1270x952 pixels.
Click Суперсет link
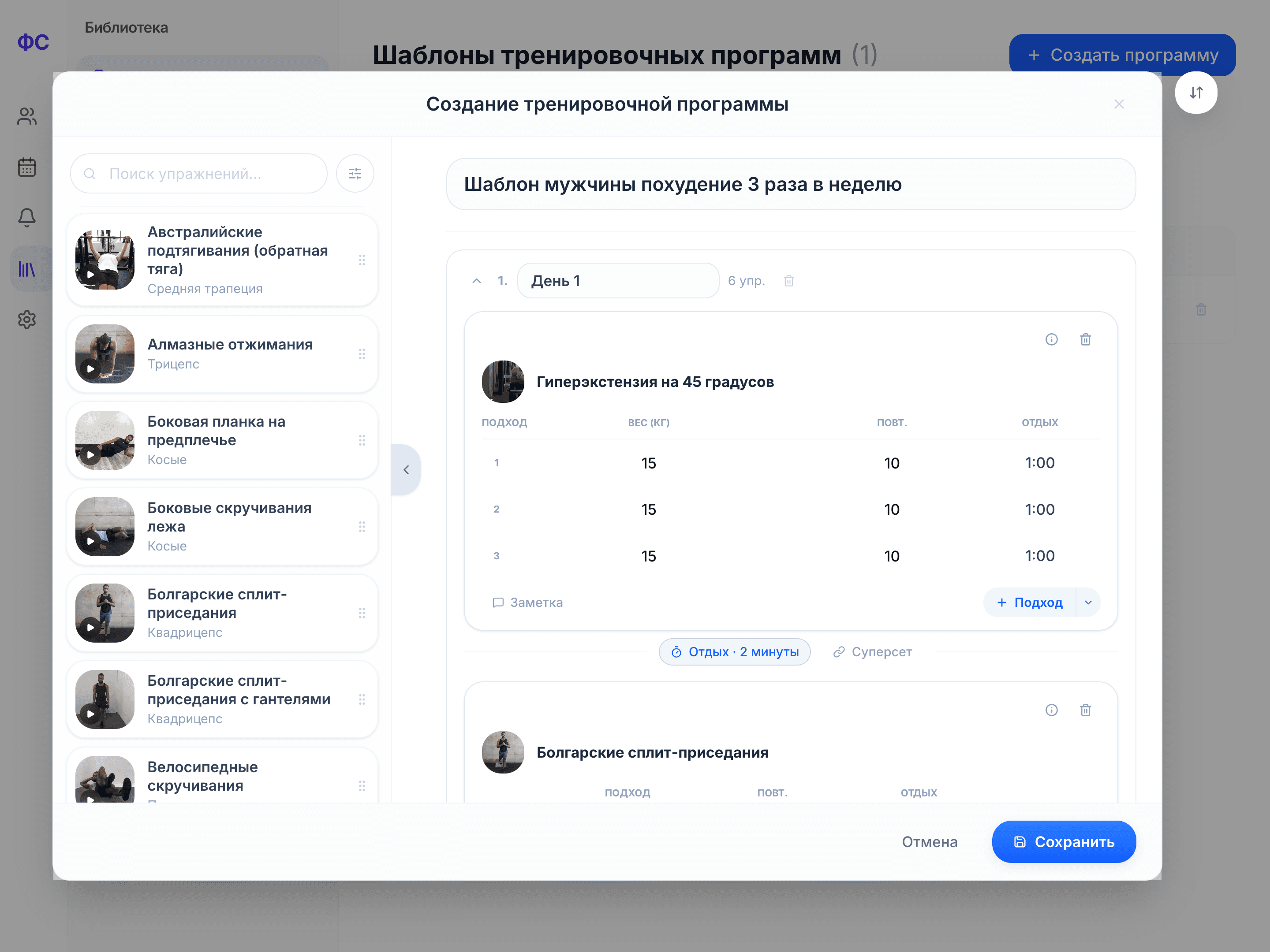(872, 651)
